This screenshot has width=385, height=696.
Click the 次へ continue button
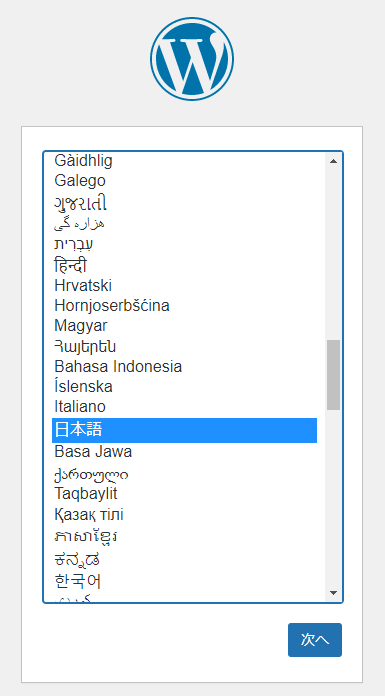(315, 640)
